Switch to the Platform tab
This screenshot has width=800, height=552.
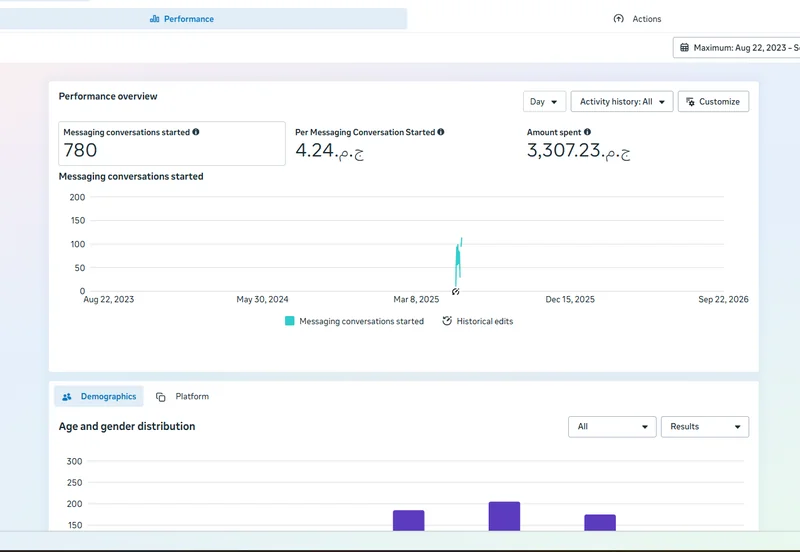[182, 396]
